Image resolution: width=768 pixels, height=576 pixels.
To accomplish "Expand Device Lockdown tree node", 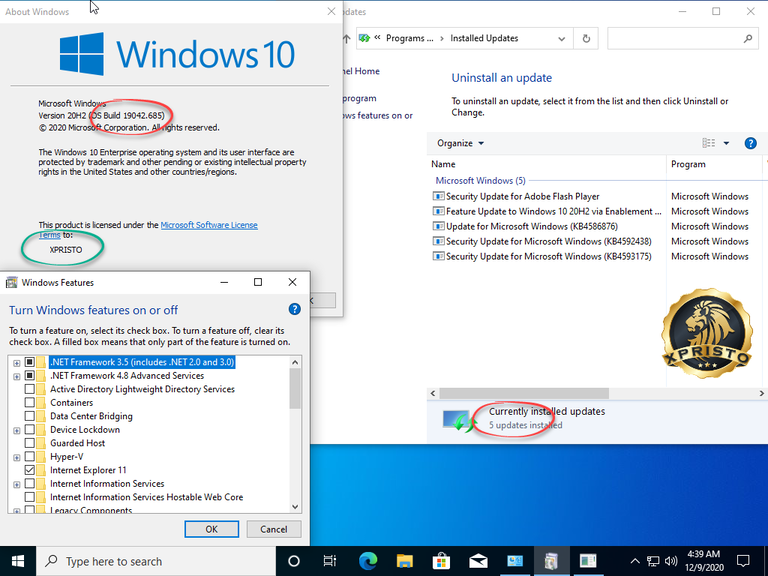I will pos(17,430).
